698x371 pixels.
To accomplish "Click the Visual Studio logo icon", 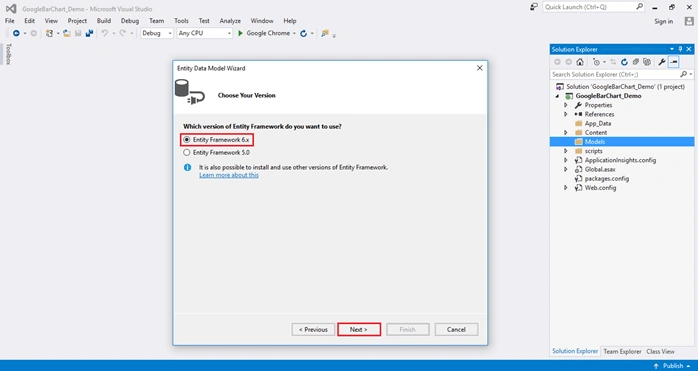I will tap(11, 8).
